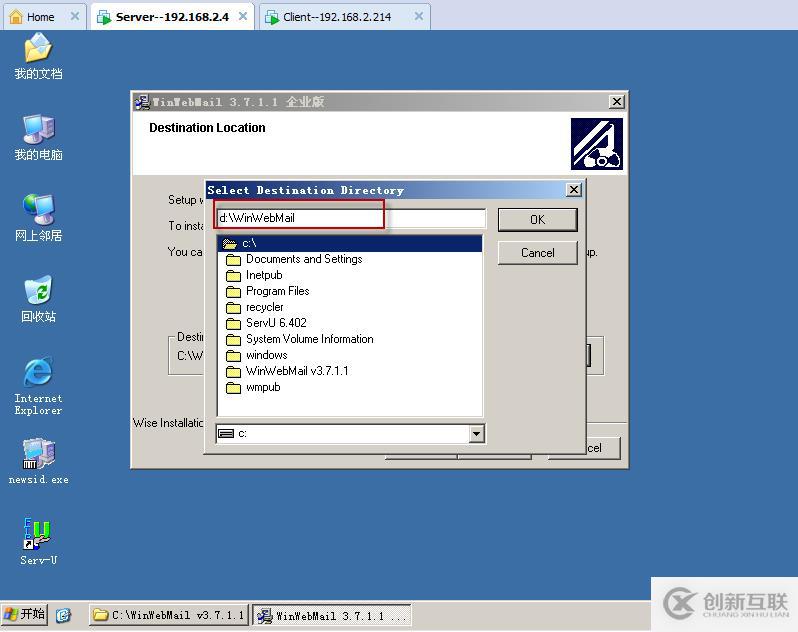Open the C:\WinWebMail v3.7.1.1 taskbar button
This screenshot has width=798, height=632.
[x=169, y=615]
